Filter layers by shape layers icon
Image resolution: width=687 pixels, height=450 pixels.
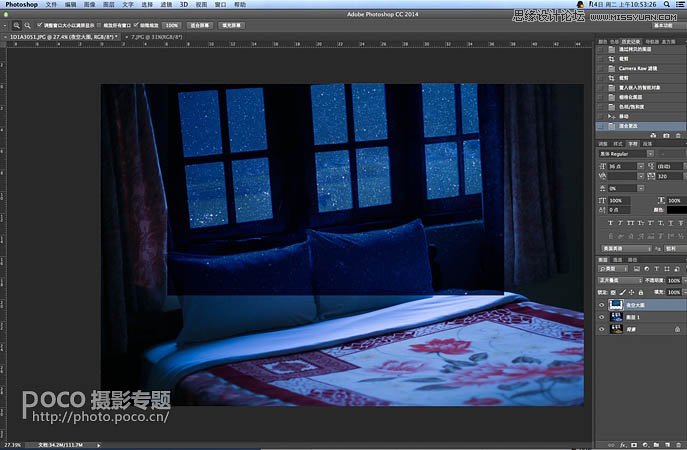(x=666, y=269)
